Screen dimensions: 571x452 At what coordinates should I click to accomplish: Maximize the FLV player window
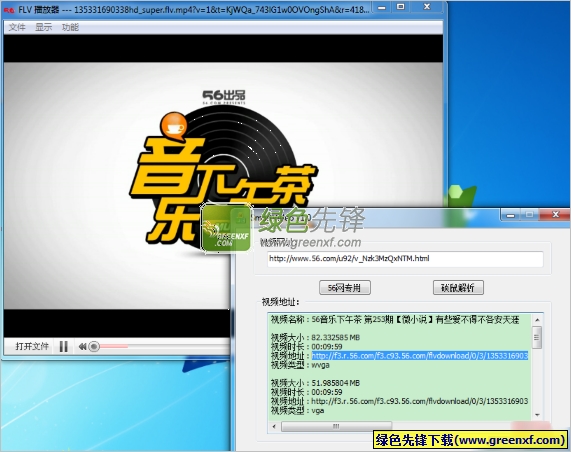click(x=401, y=7)
